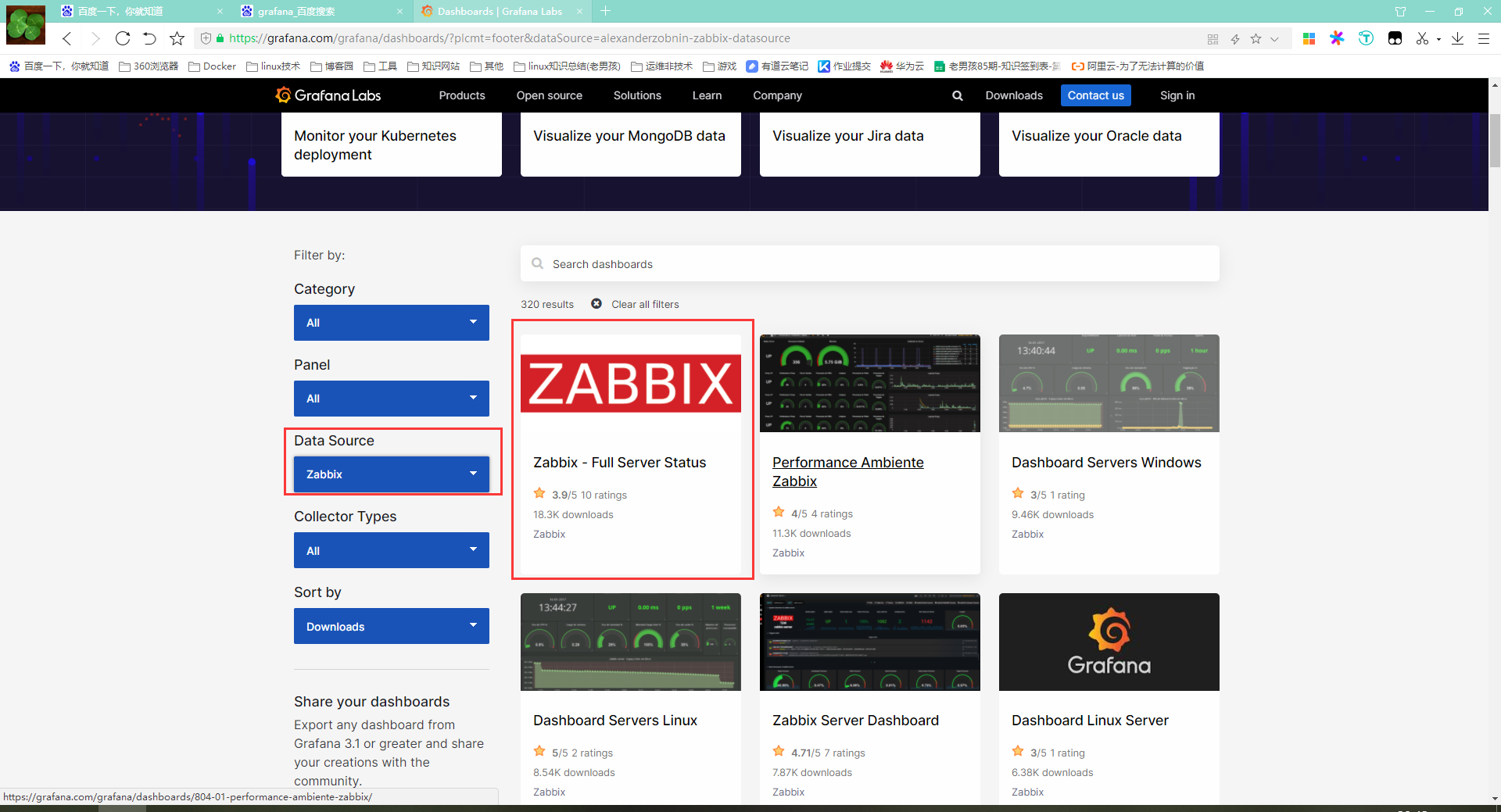Viewport: 1501px width, 812px height.
Task: Open the Data Source Zabbix dropdown
Action: click(x=392, y=474)
